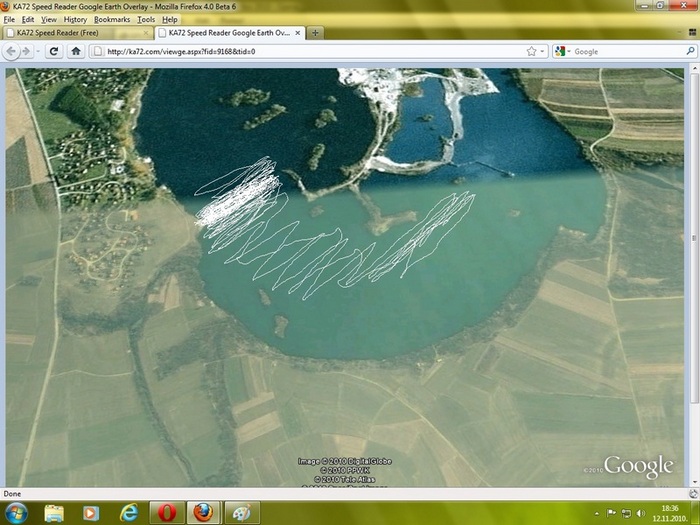700x525 pixels.
Task: Open Opera from the taskbar
Action: [x=164, y=512]
